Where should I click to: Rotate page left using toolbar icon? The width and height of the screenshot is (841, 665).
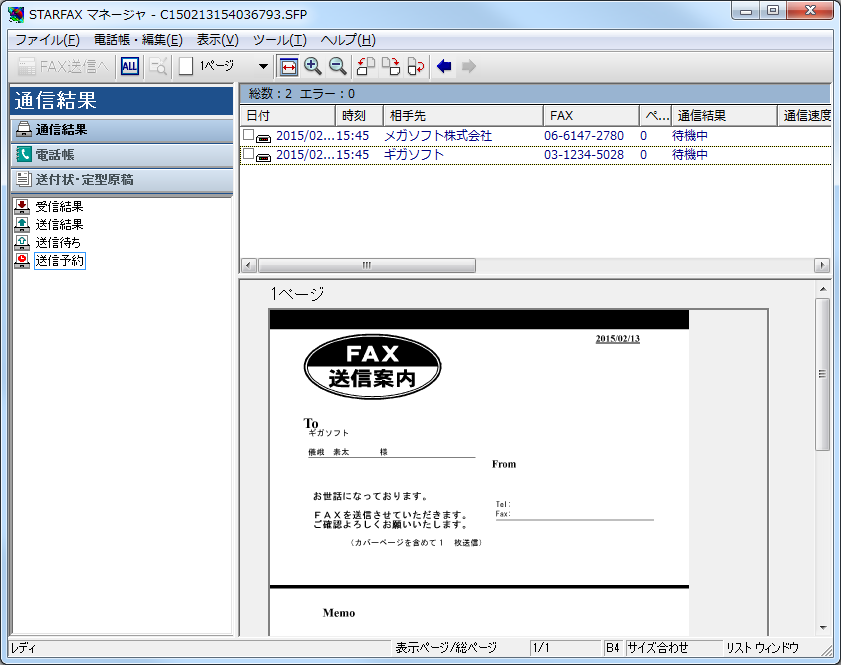coord(366,67)
